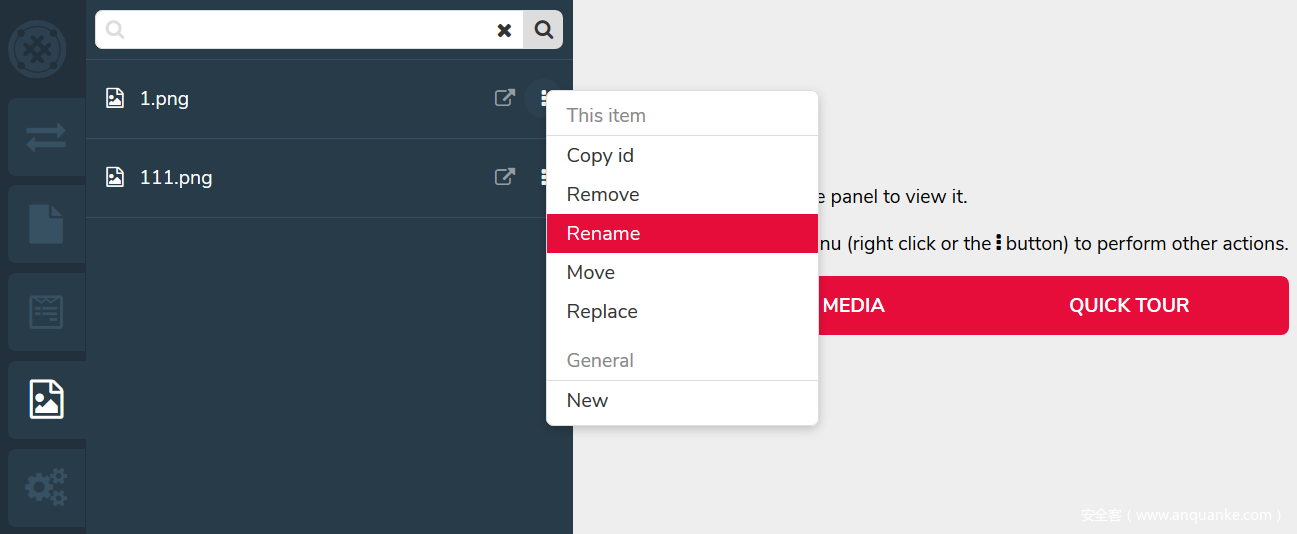Viewport: 1297px width, 534px height.
Task: Open 1.png in new tab icon
Action: tap(505, 98)
